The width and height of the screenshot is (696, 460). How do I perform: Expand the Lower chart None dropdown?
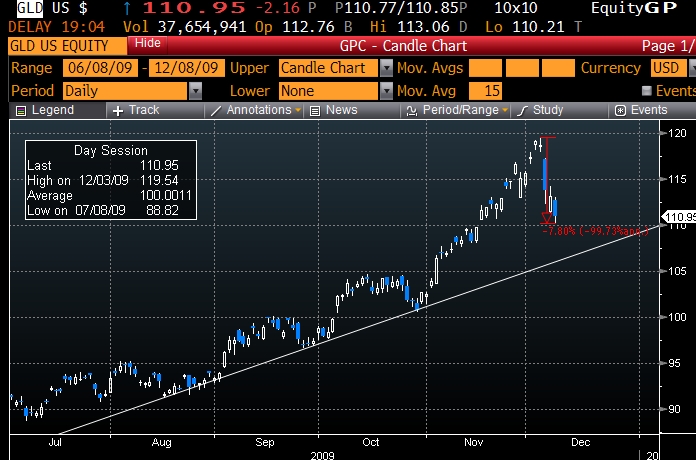386,90
